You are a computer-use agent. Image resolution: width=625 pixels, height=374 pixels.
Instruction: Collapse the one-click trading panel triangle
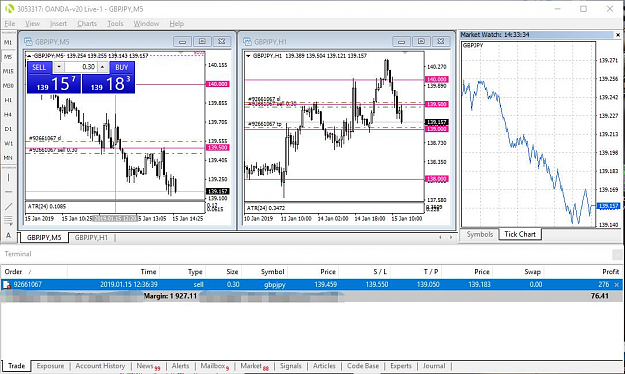click(29, 56)
